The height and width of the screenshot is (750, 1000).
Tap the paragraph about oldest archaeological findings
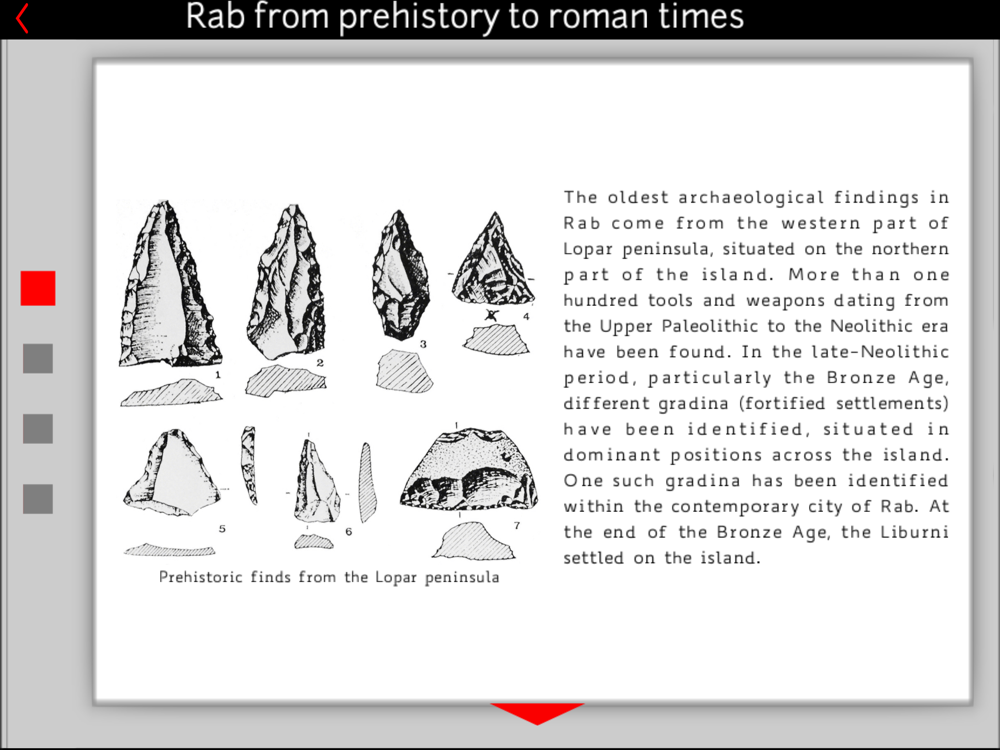pos(756,378)
